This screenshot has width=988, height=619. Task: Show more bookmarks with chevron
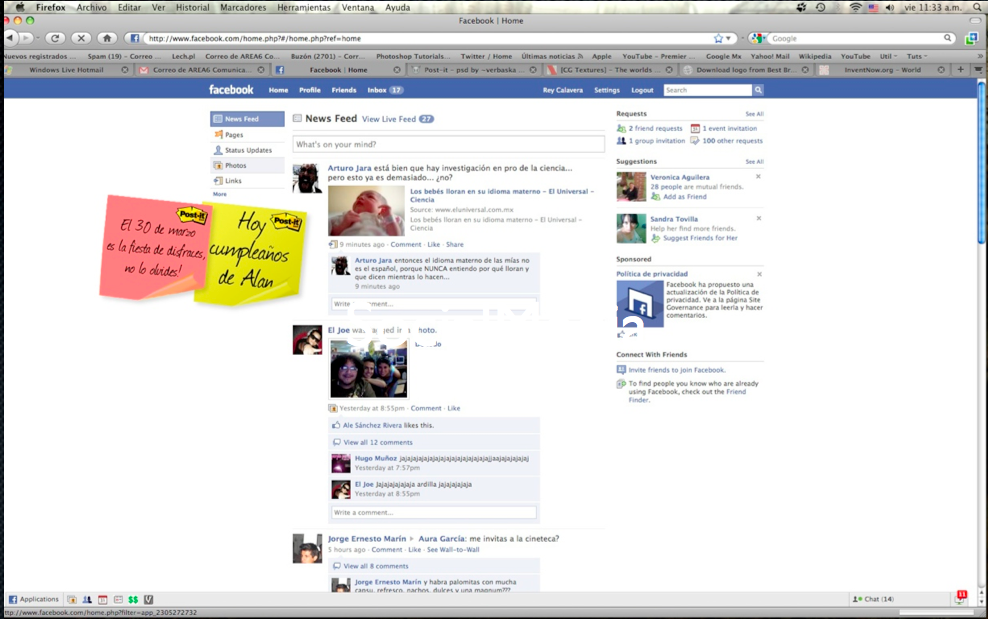(x=979, y=56)
